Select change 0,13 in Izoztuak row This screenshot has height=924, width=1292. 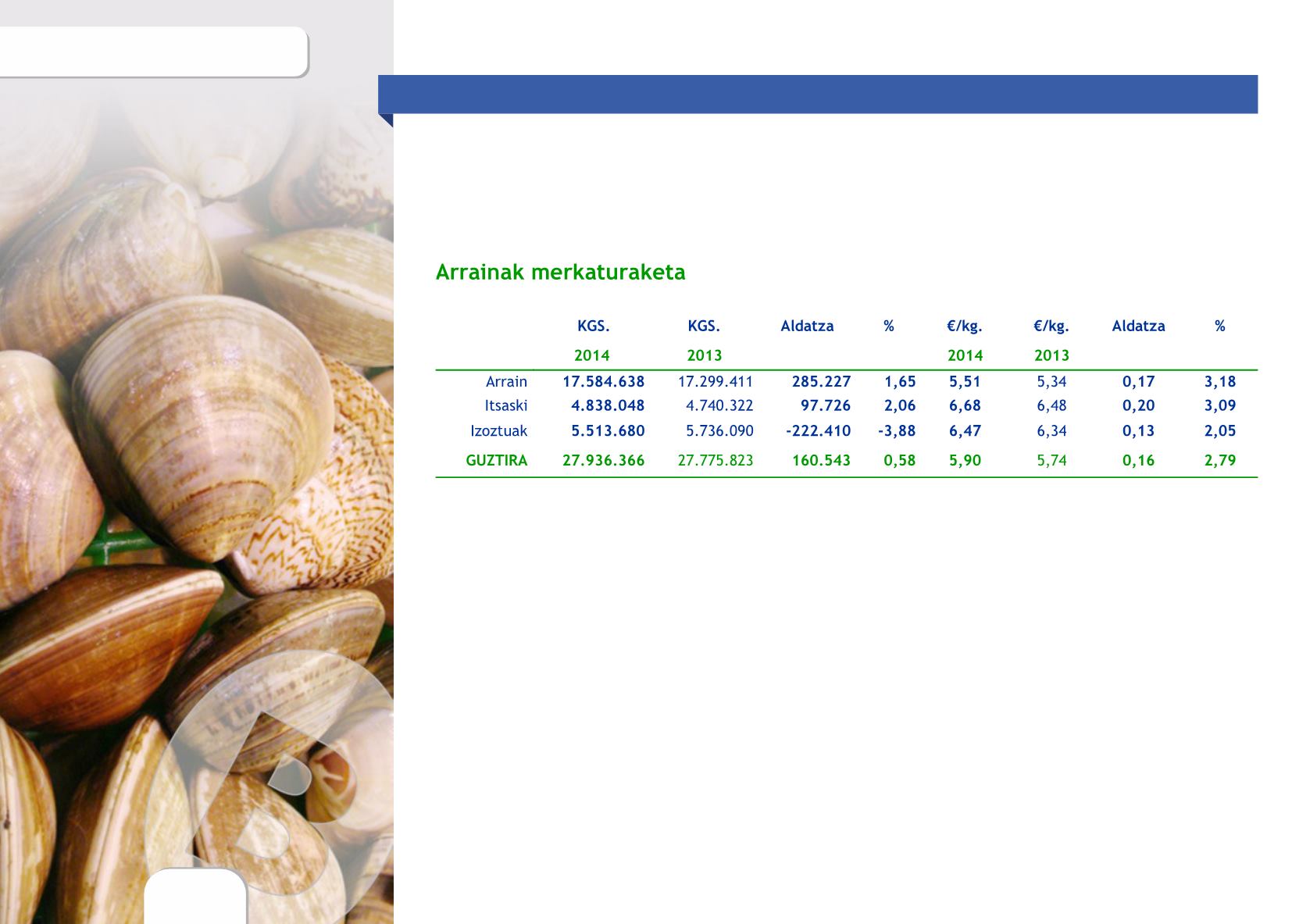1139,430
